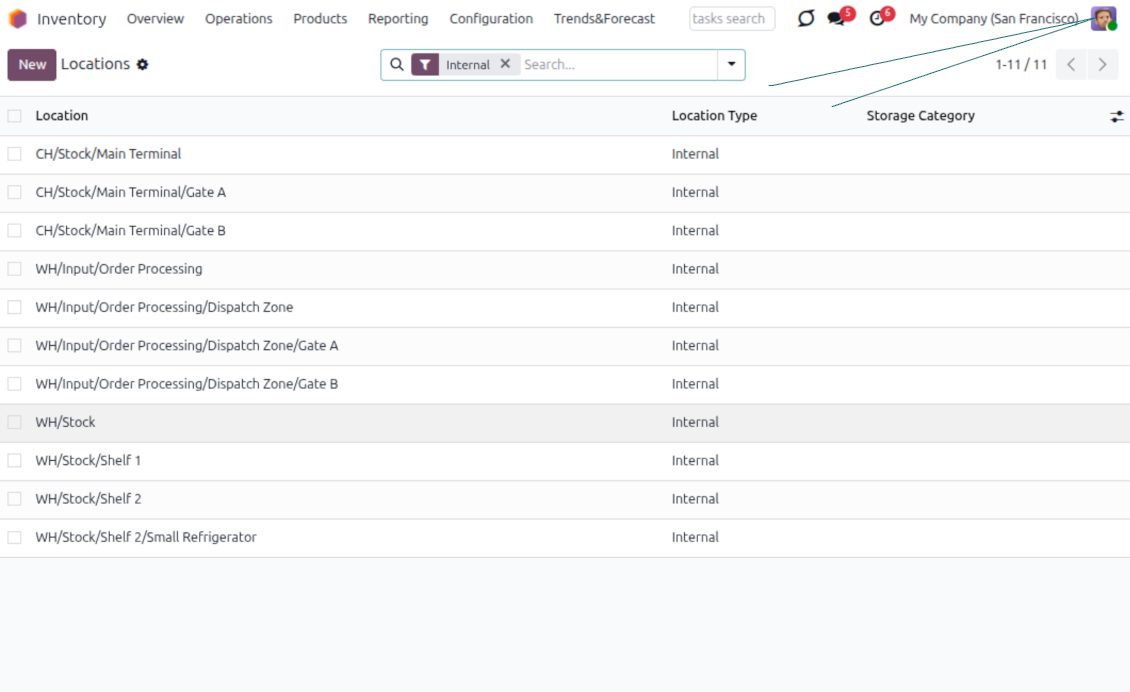Click the search magnifier icon
The width and height of the screenshot is (1130, 692).
pyautogui.click(x=397, y=65)
